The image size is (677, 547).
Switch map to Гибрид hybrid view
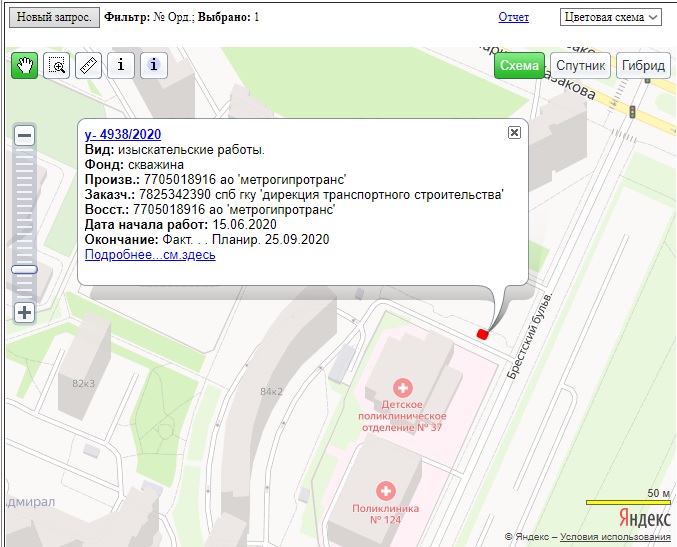point(643,66)
